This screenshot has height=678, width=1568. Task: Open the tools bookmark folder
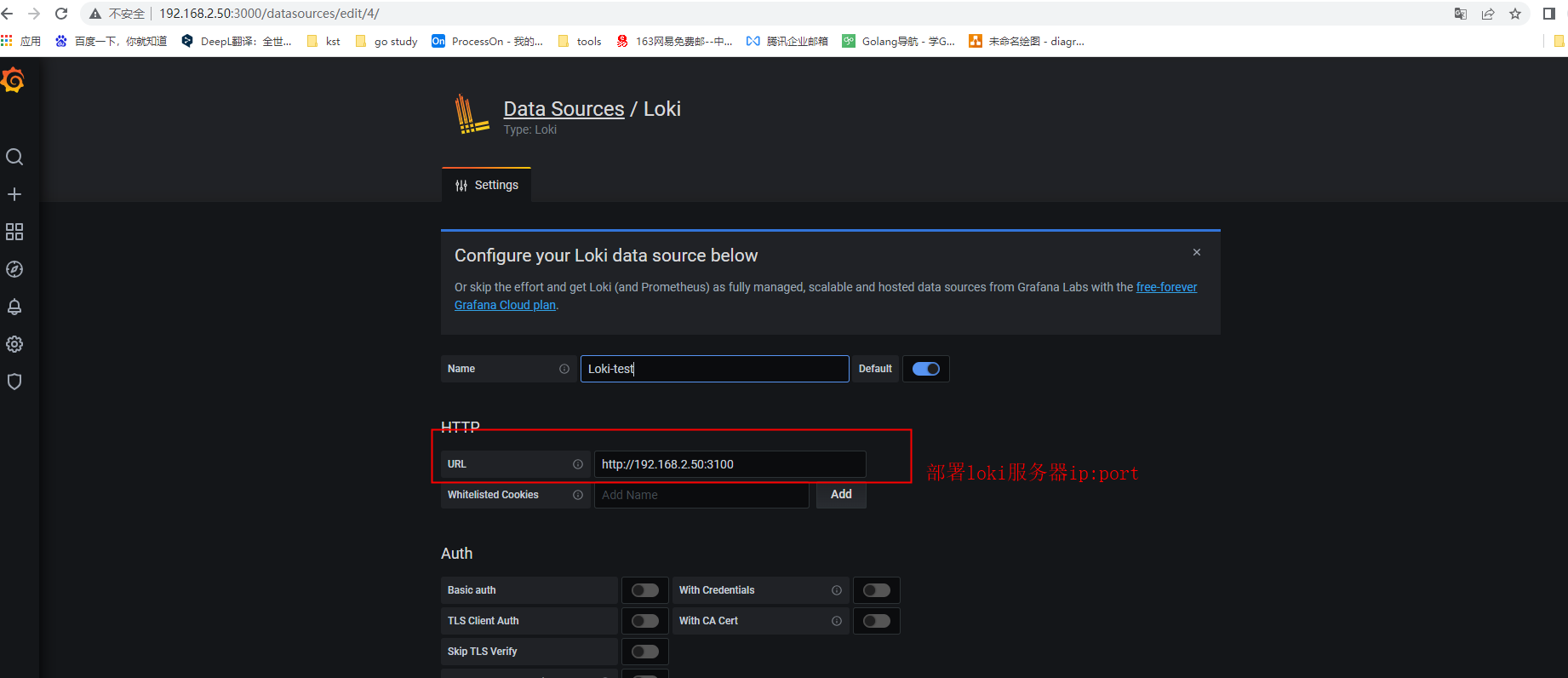pos(580,41)
